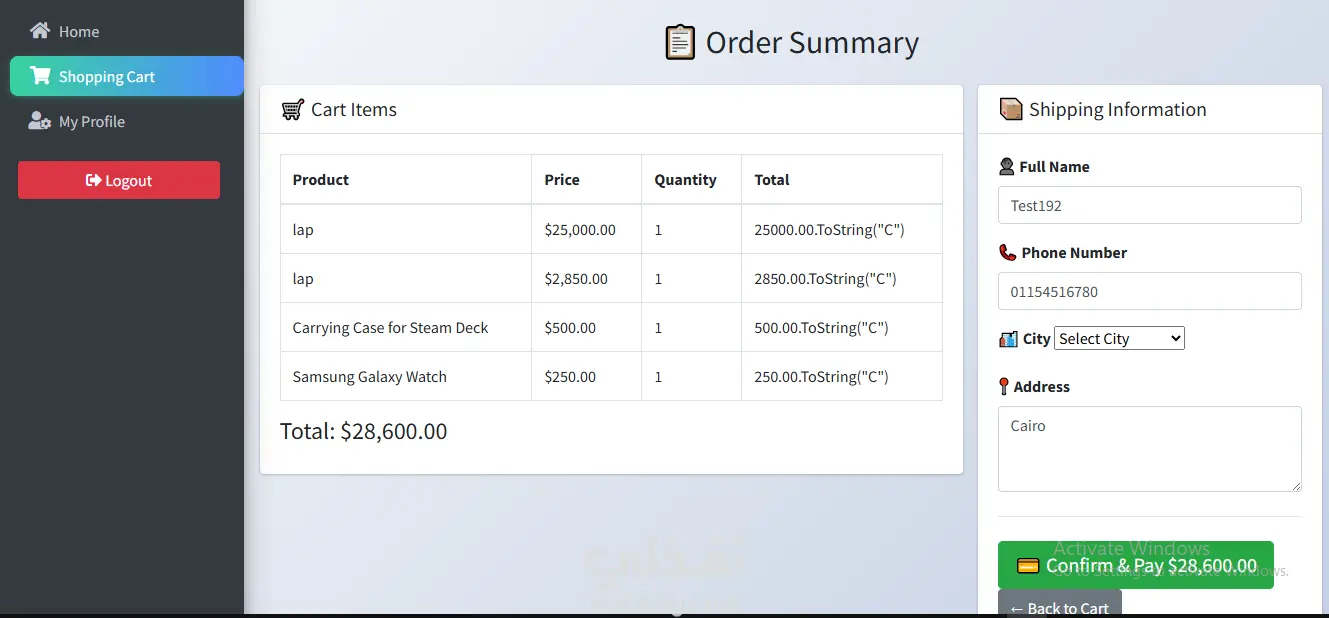Open the Home menu item
Image resolution: width=1329 pixels, height=618 pixels.
click(78, 32)
